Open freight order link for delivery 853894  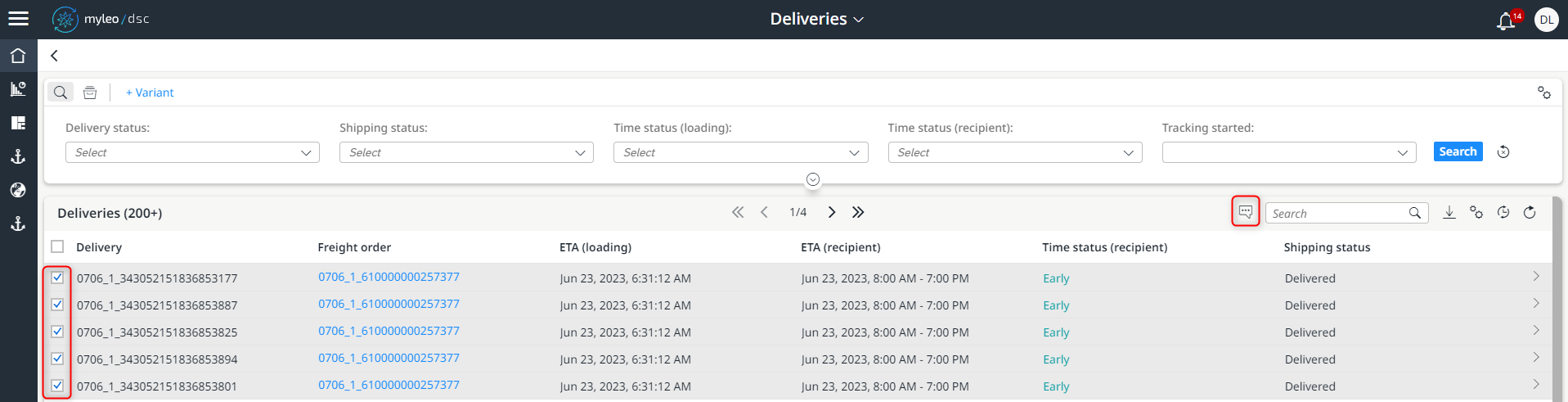[x=389, y=358]
